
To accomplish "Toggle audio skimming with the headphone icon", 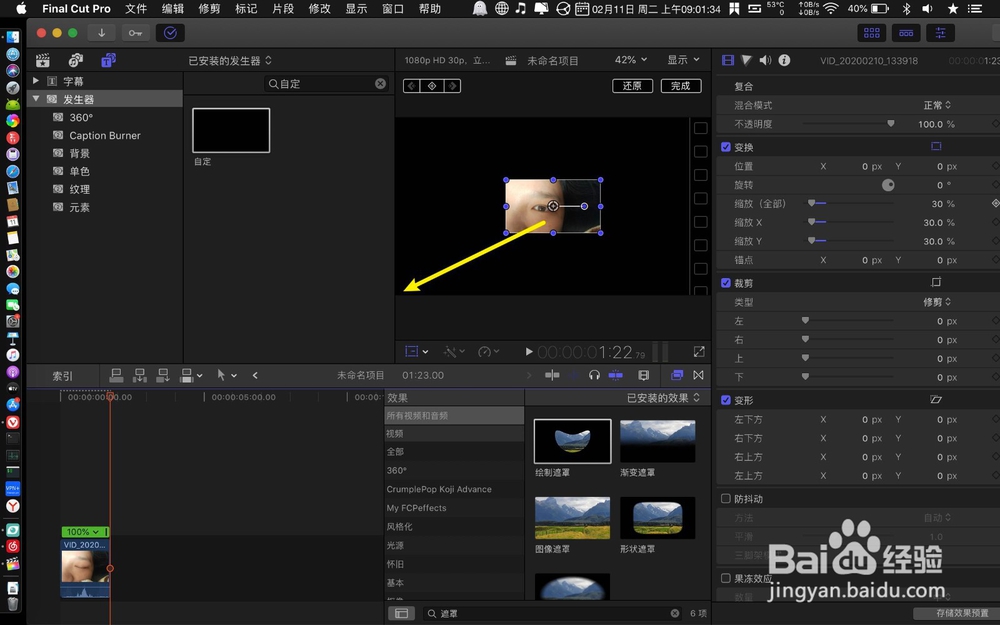I will click(x=594, y=375).
